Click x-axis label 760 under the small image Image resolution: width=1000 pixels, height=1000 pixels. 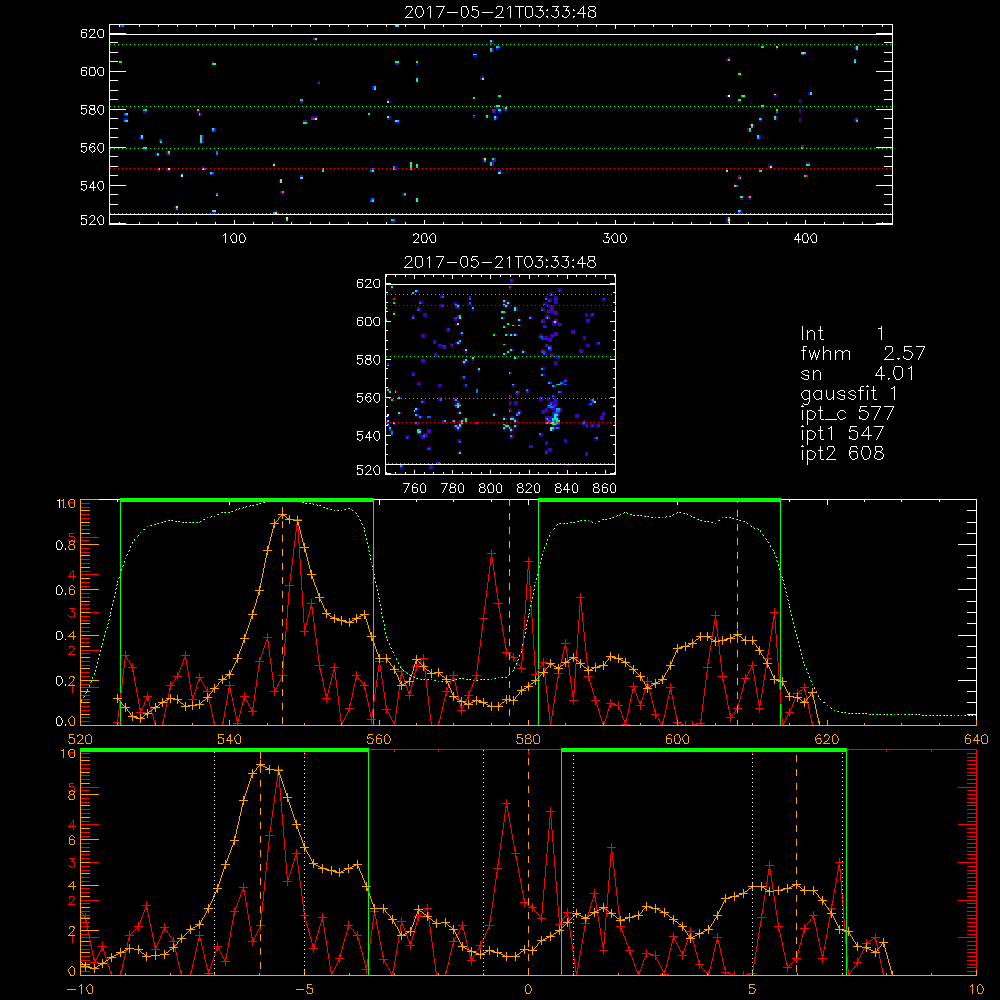pos(415,489)
